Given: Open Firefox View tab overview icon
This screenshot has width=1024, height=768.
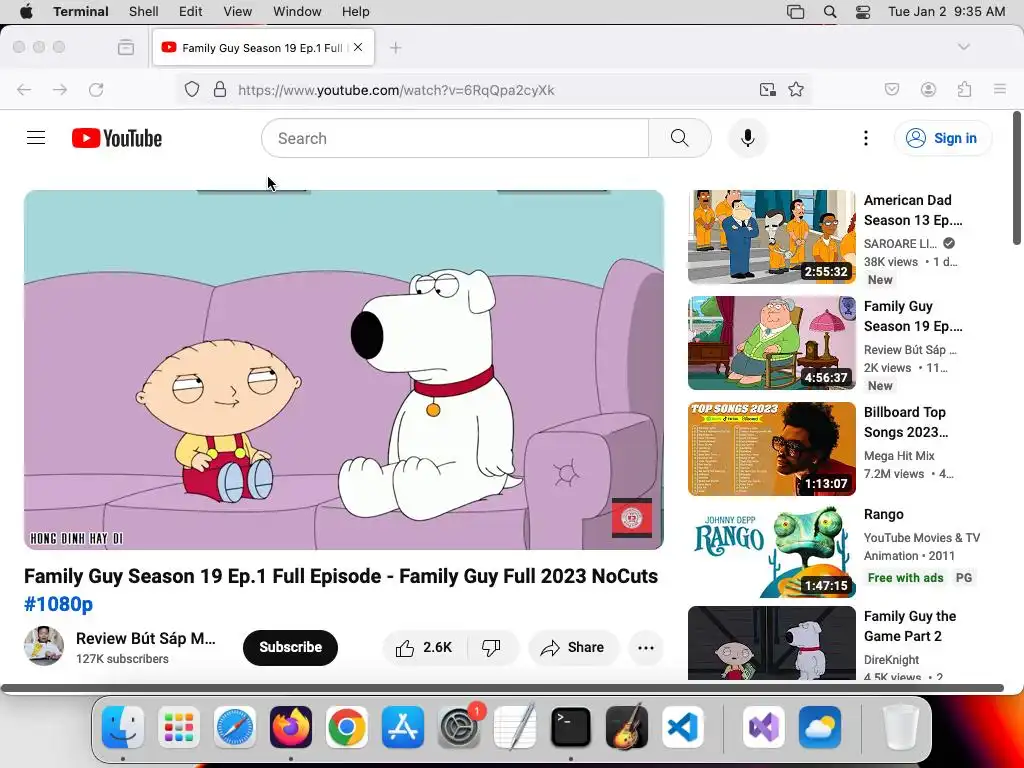Looking at the screenshot, I should click(x=126, y=47).
